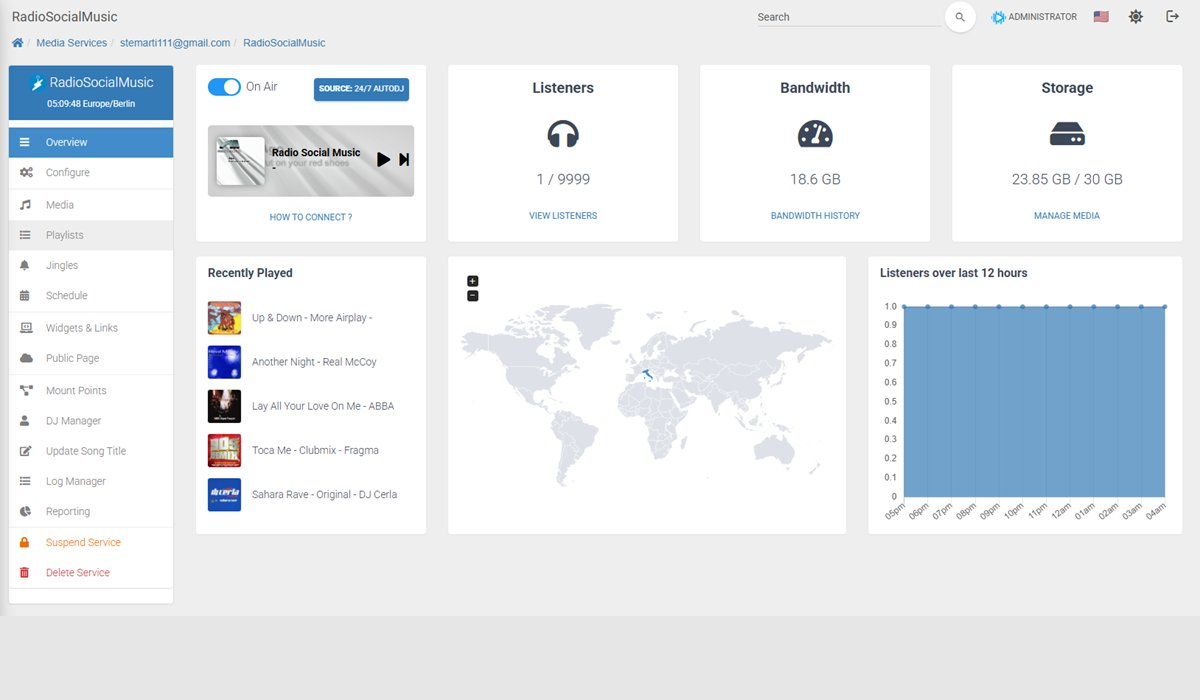
Task: Click the "23.85 GB / 30 GB" value
Action: point(1067,179)
